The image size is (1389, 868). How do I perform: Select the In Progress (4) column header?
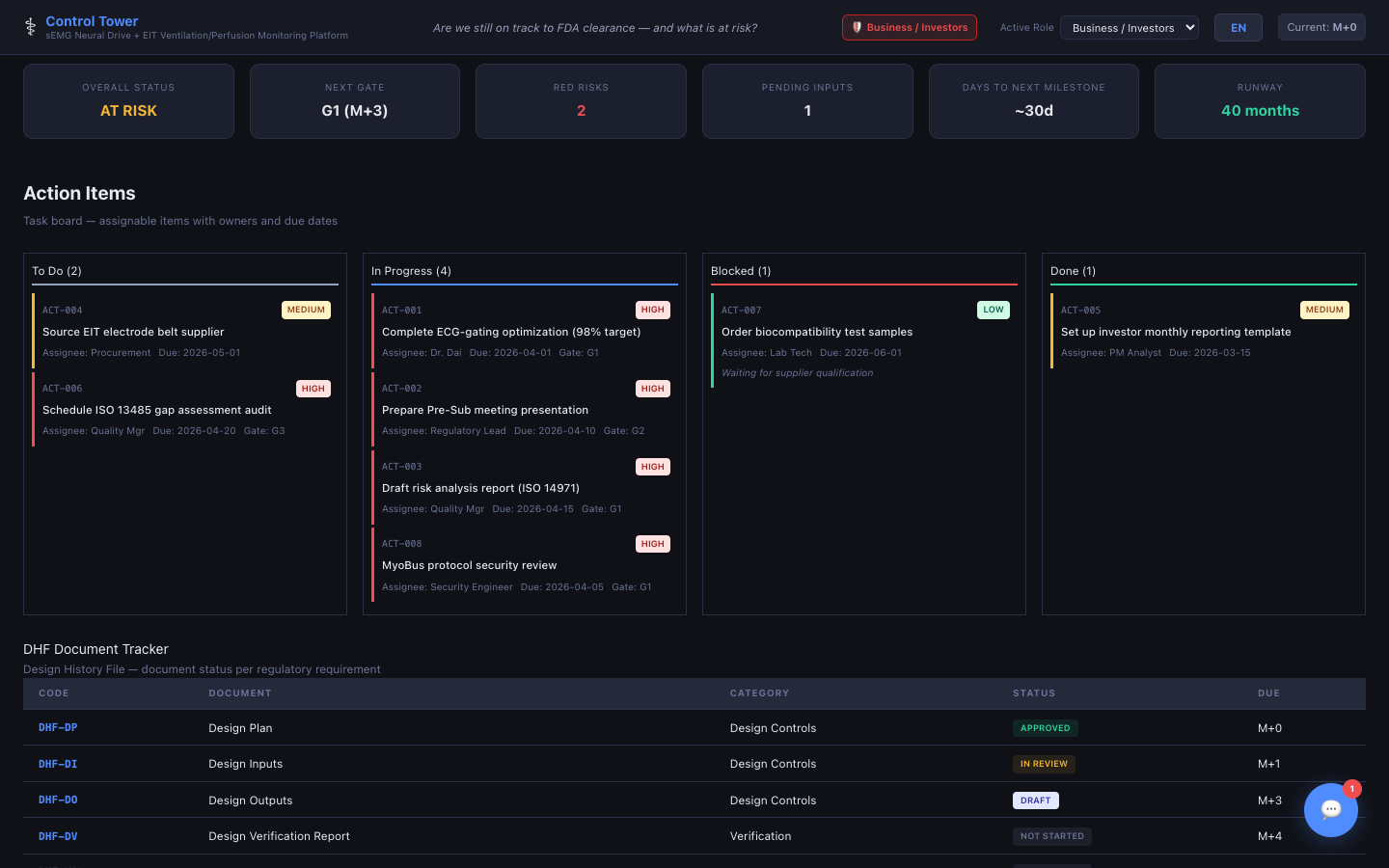[412, 271]
